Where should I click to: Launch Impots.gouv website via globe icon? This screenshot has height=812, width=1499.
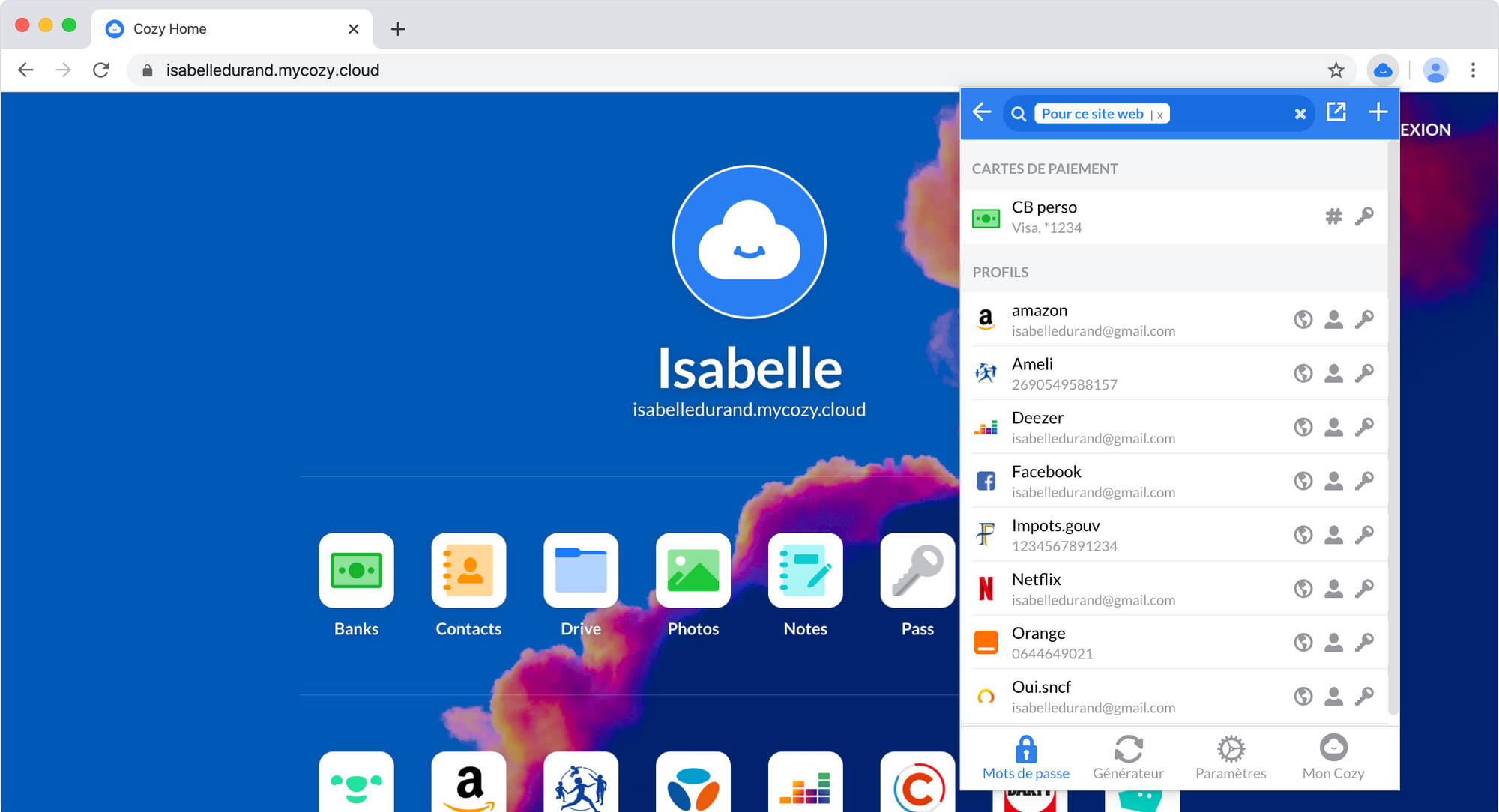[1303, 535]
